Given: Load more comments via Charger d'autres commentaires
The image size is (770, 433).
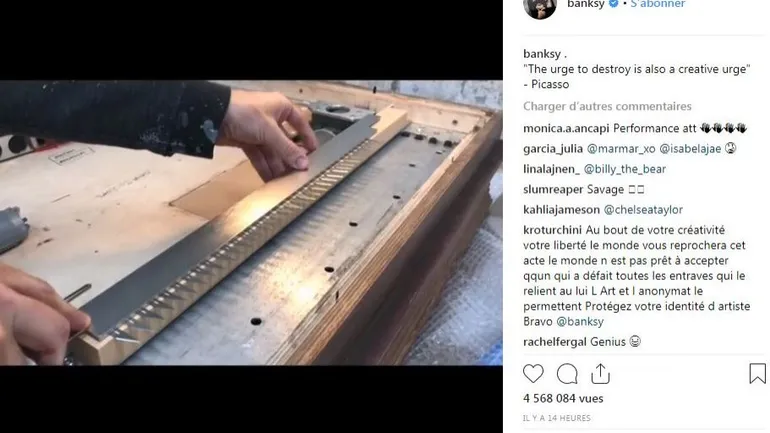Looking at the screenshot, I should (607, 106).
